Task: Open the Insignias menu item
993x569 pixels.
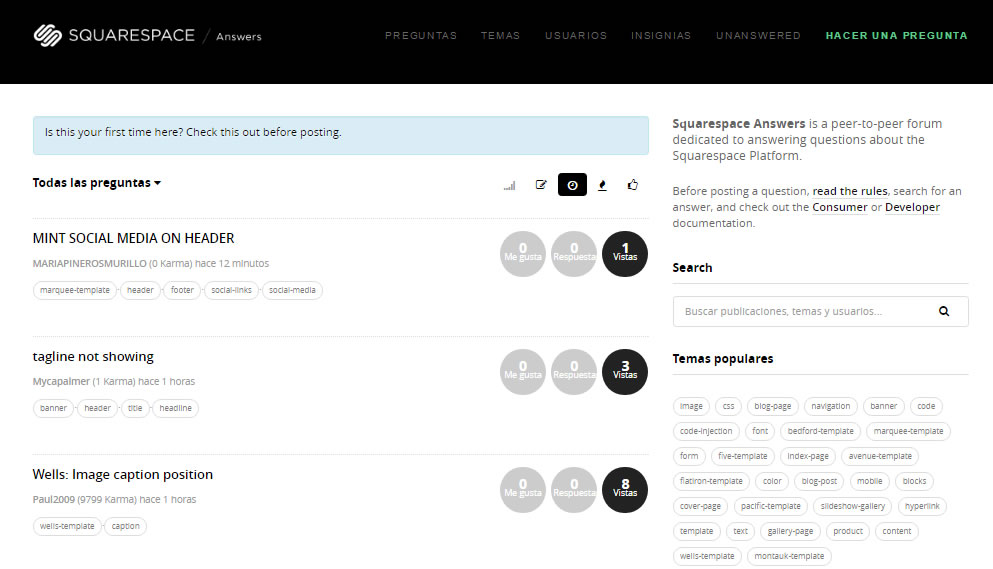Action: [x=661, y=35]
